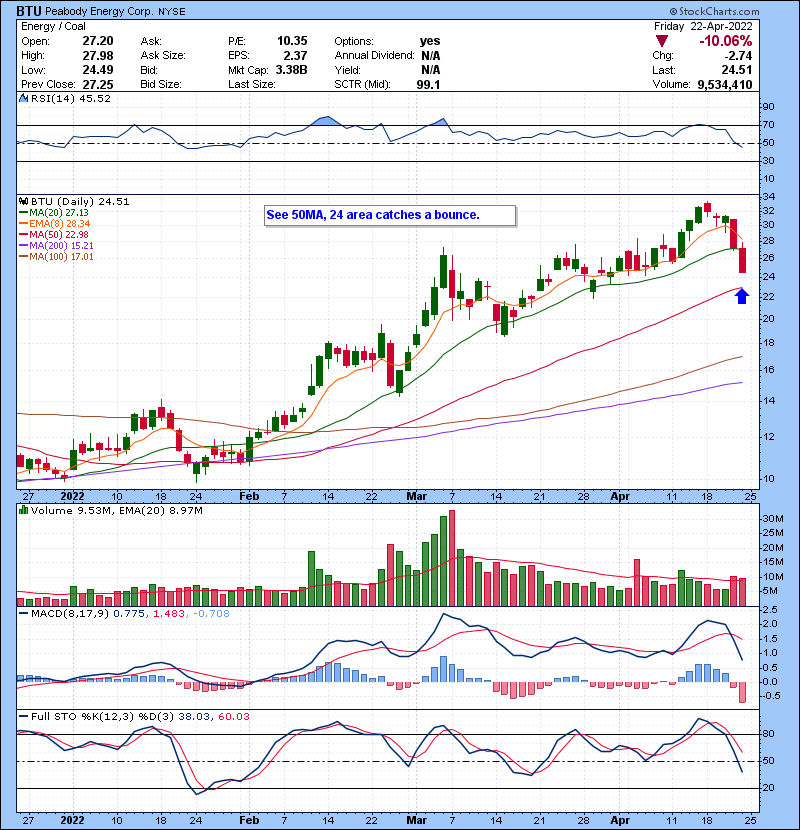The image size is (800, 830).
Task: Click the stochastic %D value 60.03
Action: (233, 717)
